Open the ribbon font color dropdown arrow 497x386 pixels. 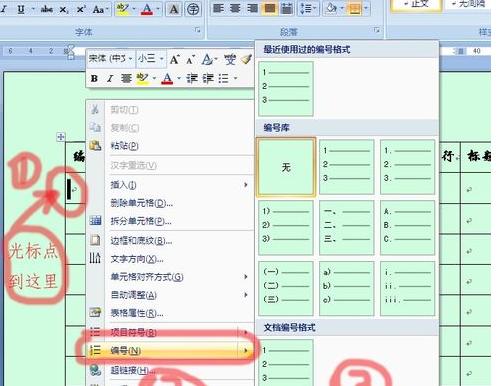click(158, 9)
